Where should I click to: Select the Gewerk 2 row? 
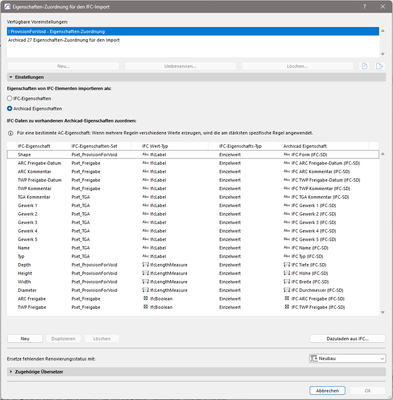tap(193, 214)
